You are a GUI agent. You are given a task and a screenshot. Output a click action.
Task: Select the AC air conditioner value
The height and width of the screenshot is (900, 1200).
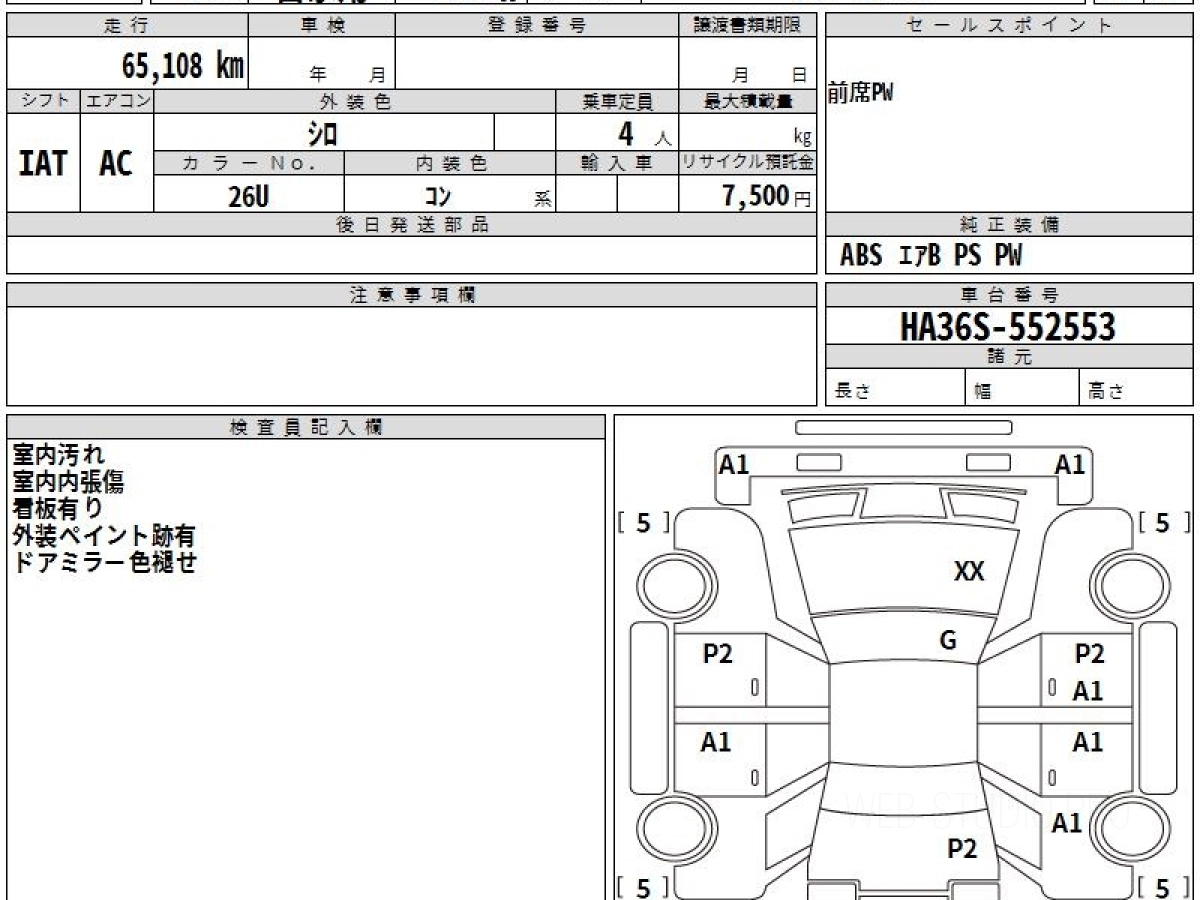[x=116, y=163]
